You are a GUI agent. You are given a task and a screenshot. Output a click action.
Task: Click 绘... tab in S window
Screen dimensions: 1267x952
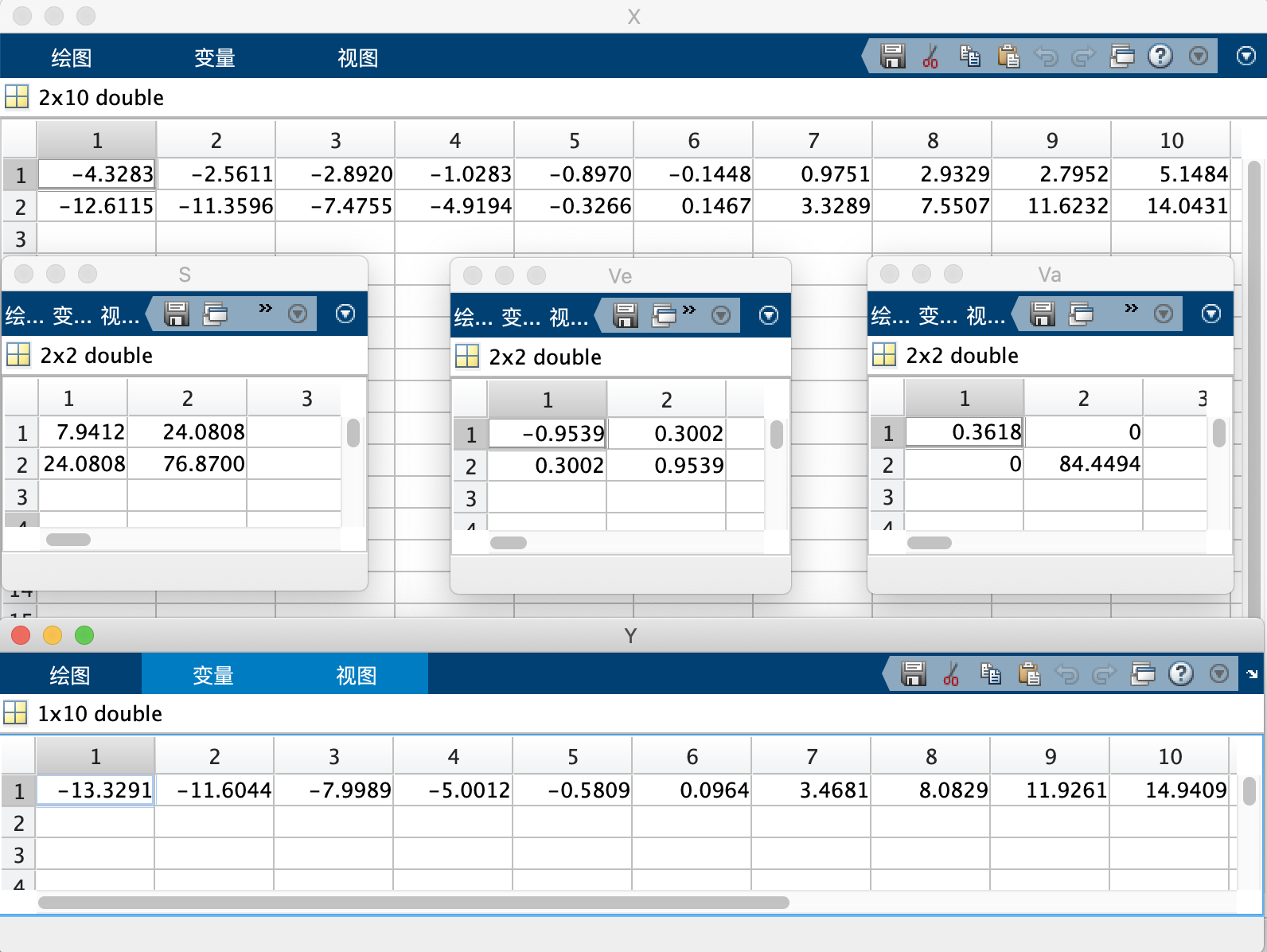coord(25,316)
